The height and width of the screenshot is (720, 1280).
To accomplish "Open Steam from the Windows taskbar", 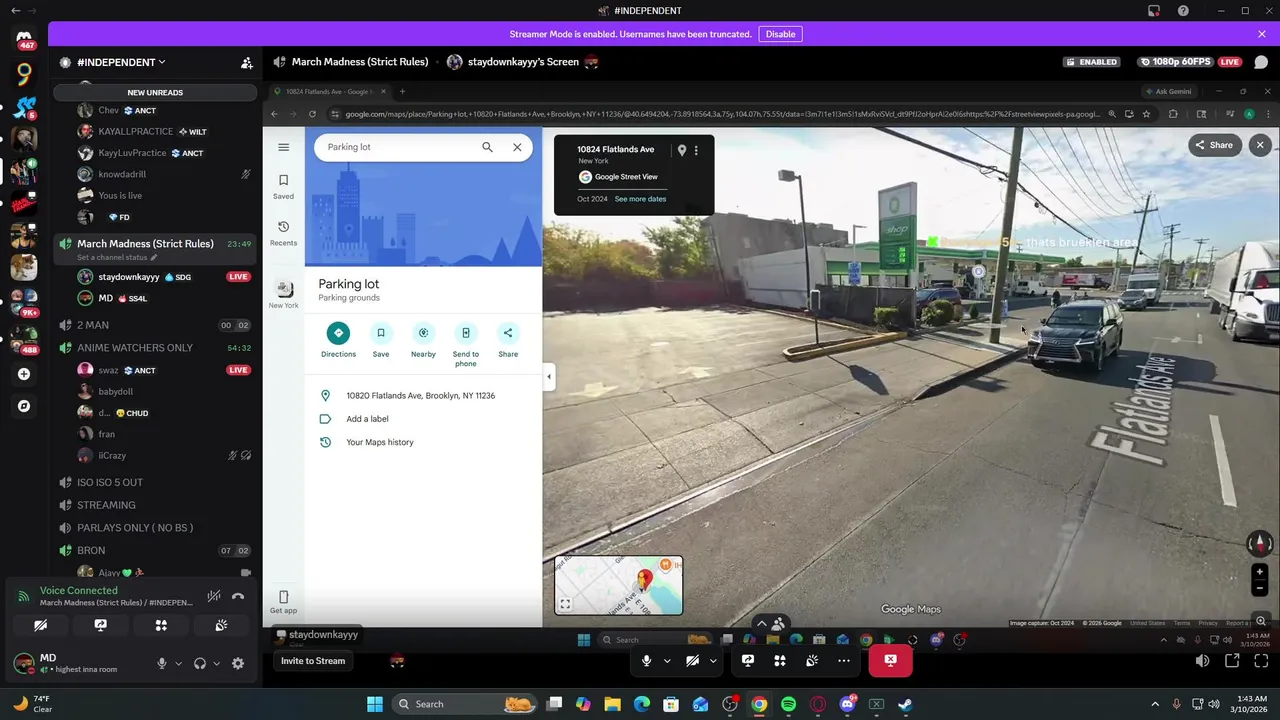I will 905,704.
